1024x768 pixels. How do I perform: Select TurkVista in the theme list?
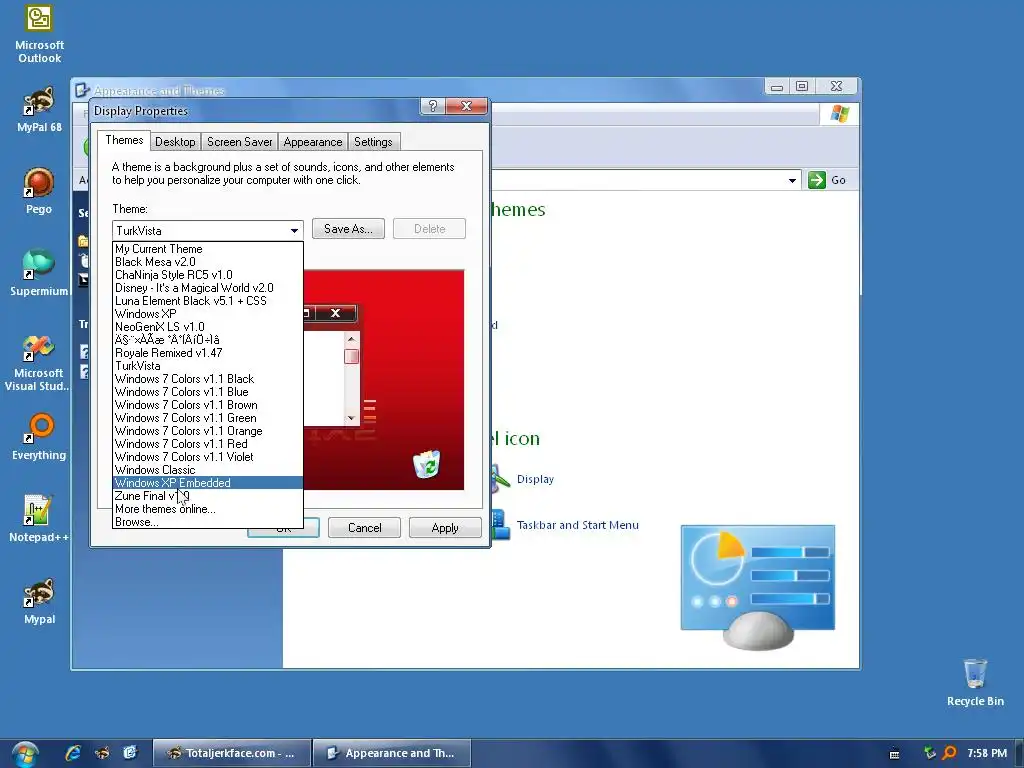(208, 366)
